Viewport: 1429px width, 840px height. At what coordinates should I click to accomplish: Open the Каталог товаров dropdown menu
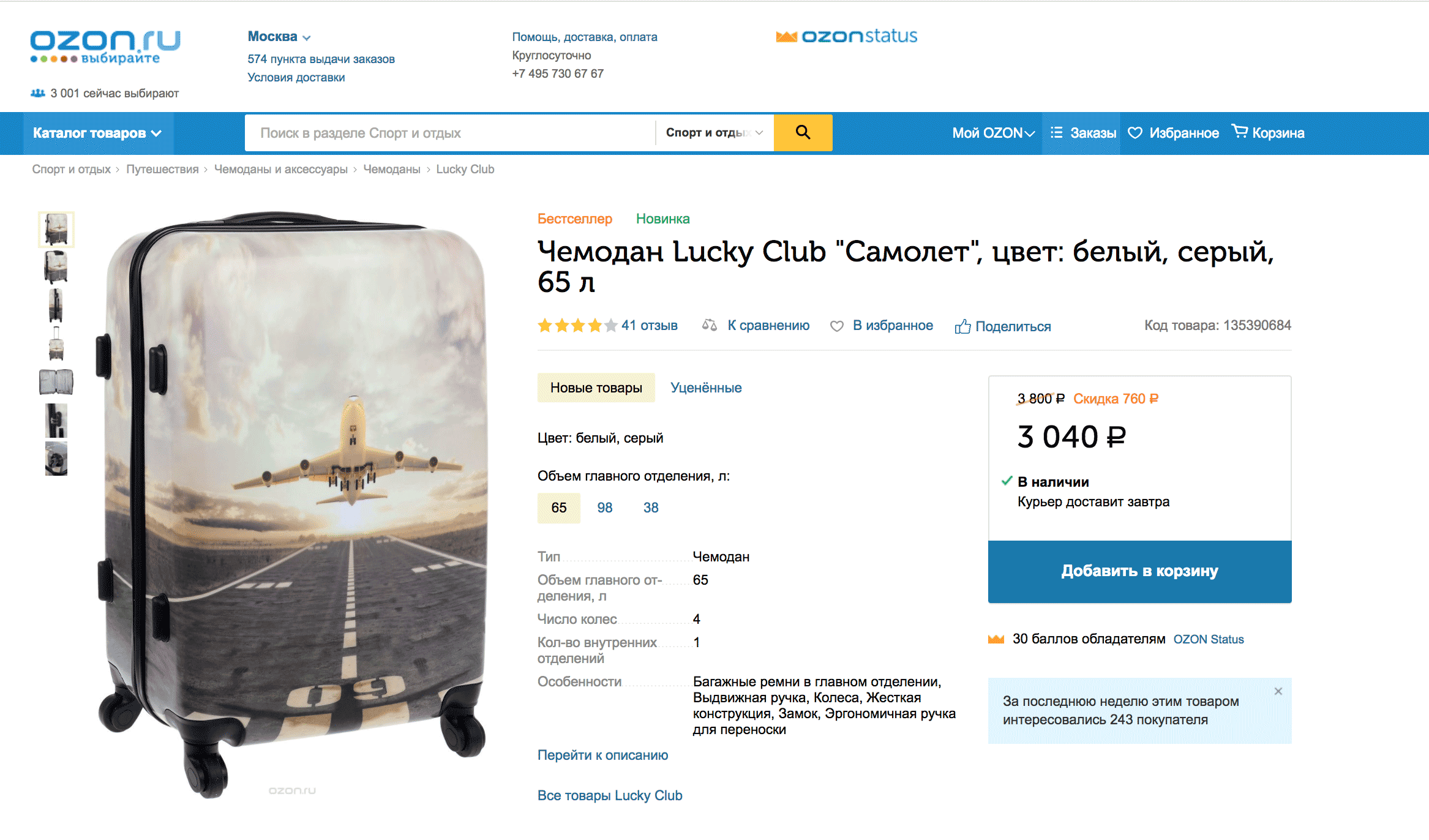tap(97, 133)
